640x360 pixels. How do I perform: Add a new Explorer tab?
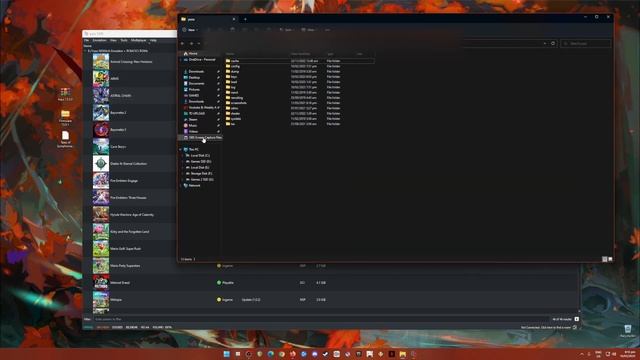(245, 19)
